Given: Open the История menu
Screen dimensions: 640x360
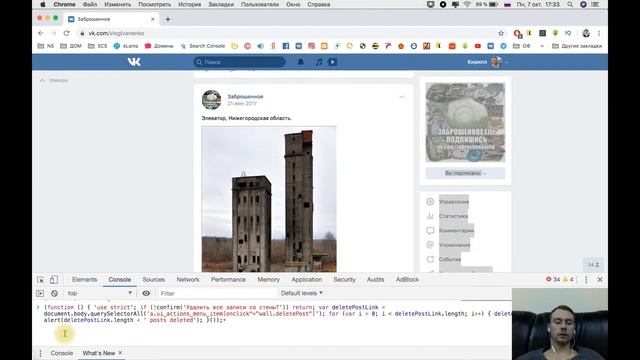Looking at the screenshot, I should point(189,4).
